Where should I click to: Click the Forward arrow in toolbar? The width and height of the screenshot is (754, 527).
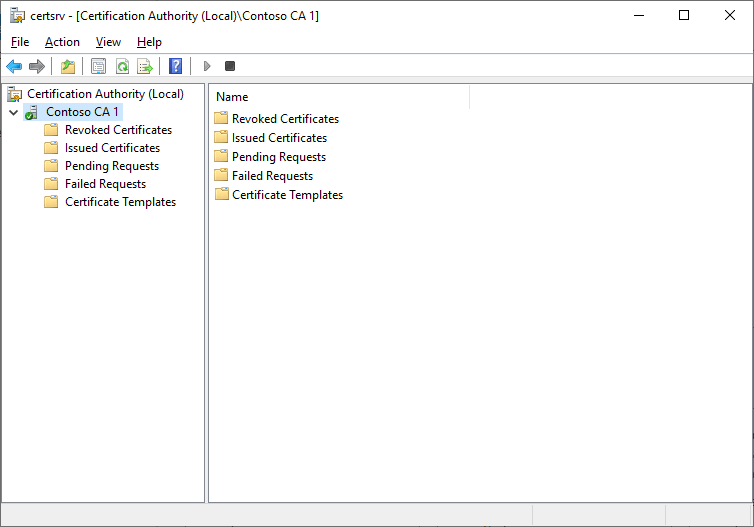(x=37, y=66)
